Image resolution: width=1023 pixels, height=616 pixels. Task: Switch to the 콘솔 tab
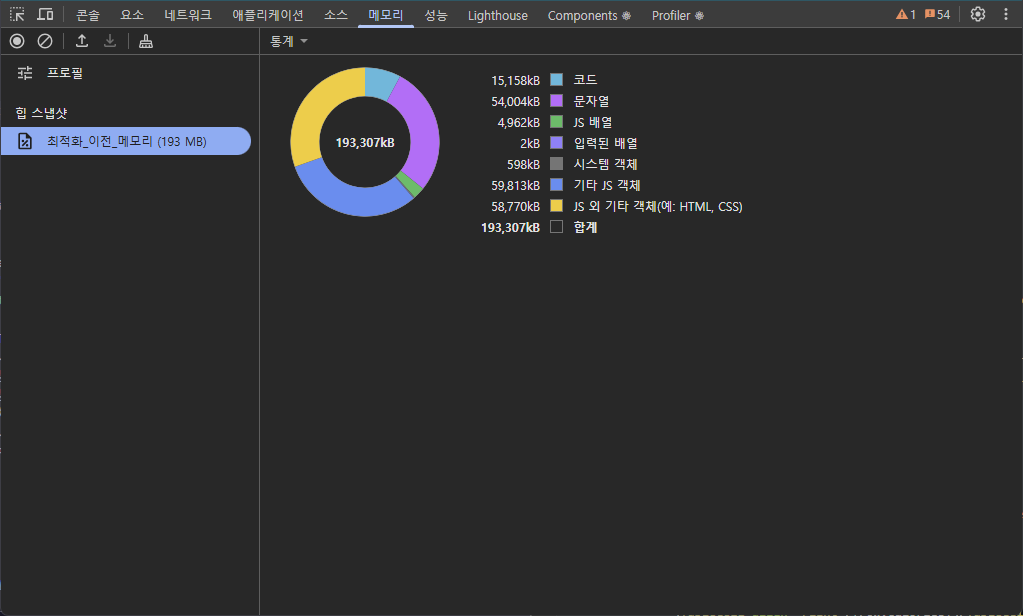pos(87,15)
